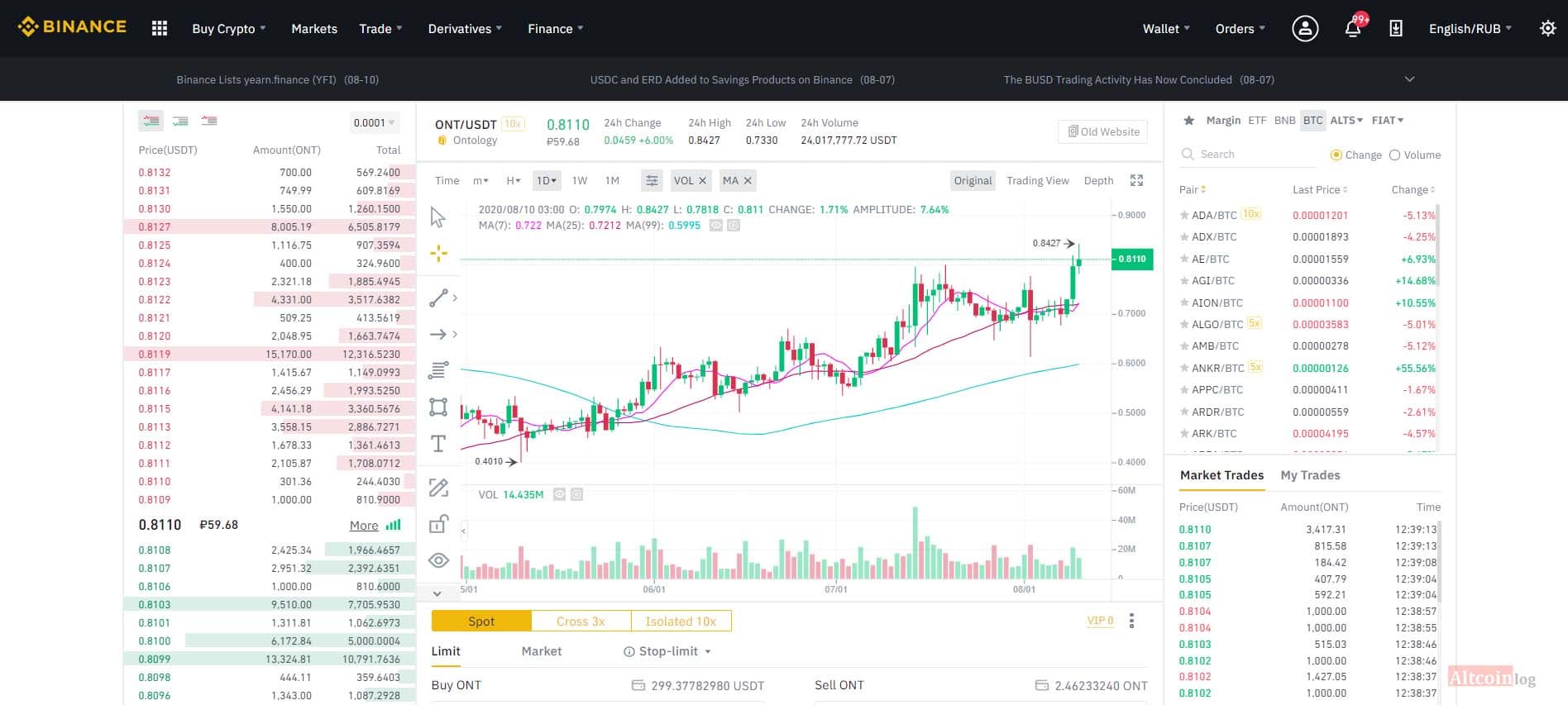Expand the ALTS market dropdown
Screen dimensions: 1568x705
pos(1346,120)
